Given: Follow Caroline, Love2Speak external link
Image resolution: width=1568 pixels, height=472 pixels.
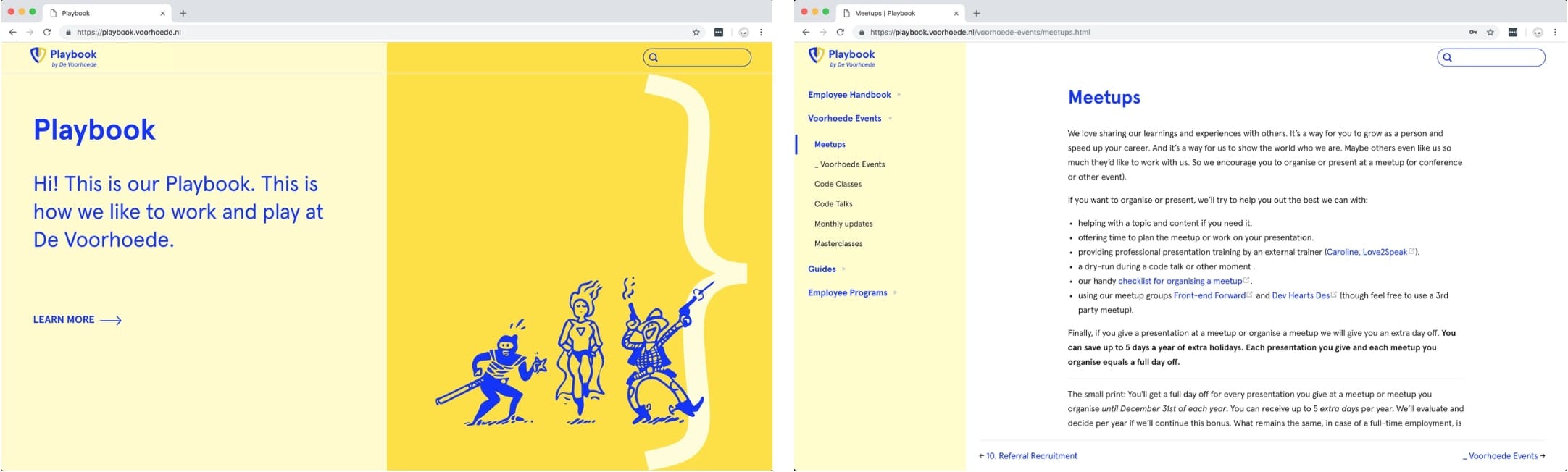Looking at the screenshot, I should click(1370, 253).
